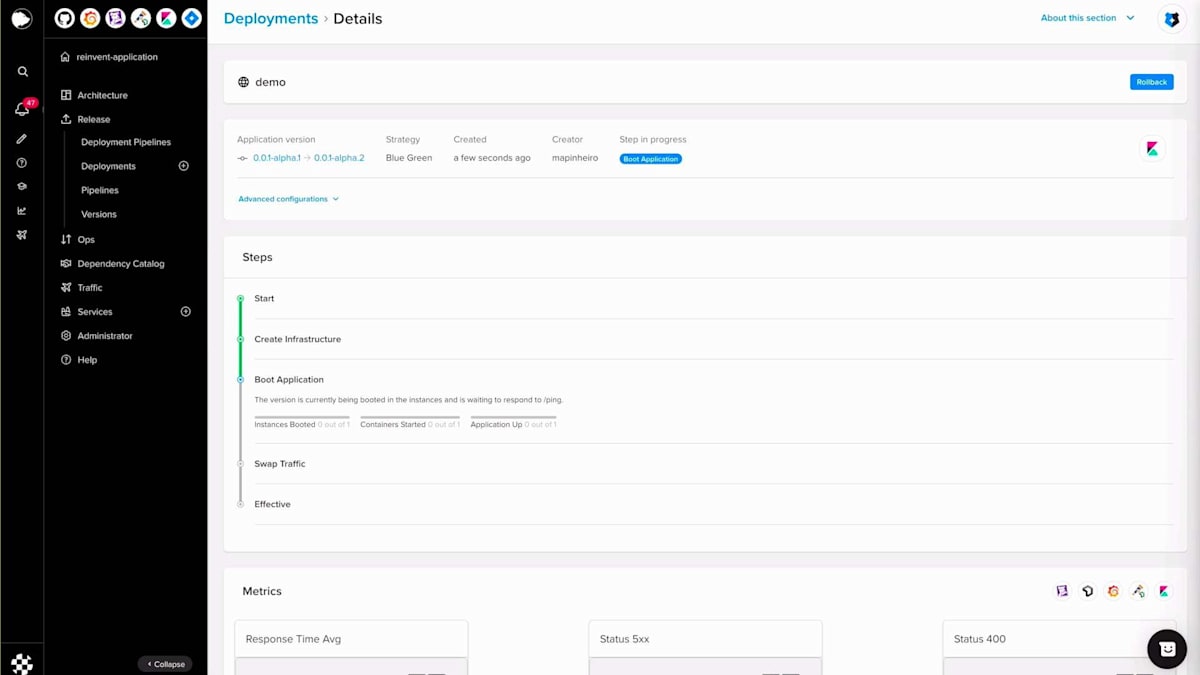Viewport: 1200px width, 675px height.
Task: Open Traffic in the sidebar
Action: 89,288
